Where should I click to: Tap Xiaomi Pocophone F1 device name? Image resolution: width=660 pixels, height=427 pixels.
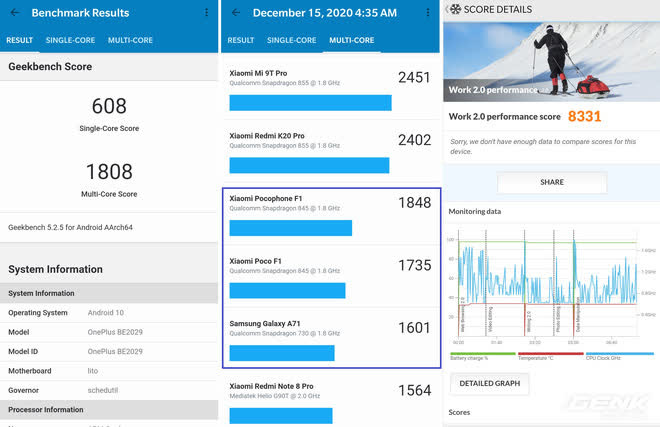tap(266, 198)
